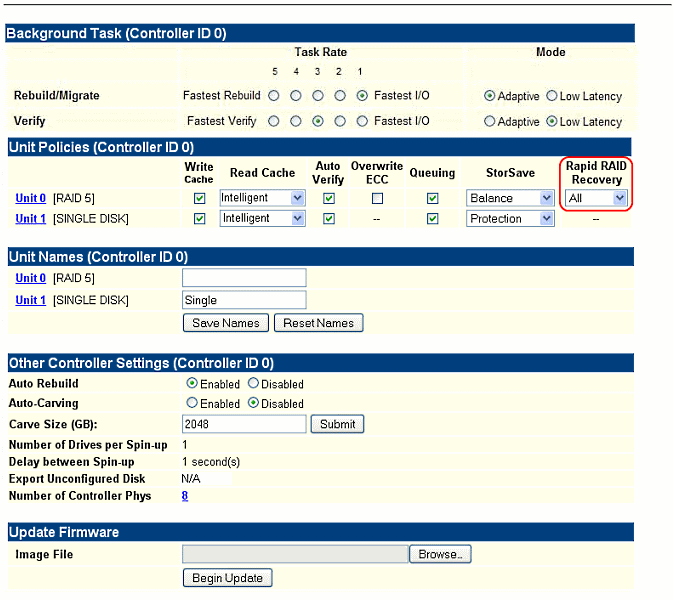Screen dimensions: 673x600
Task: Toggle Auto Verify for Unit 1
Action: pos(329,219)
